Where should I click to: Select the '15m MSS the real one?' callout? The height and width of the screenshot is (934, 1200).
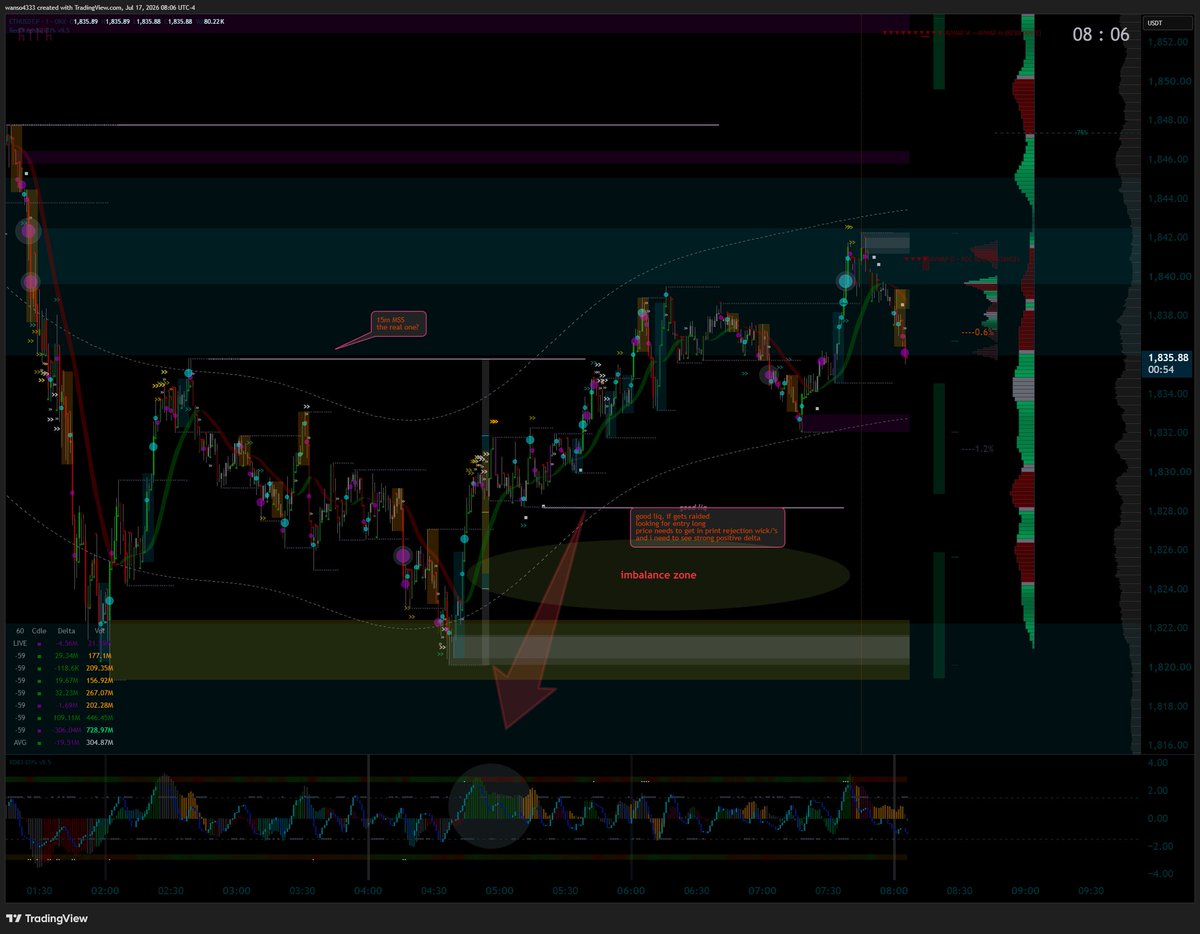click(398, 323)
